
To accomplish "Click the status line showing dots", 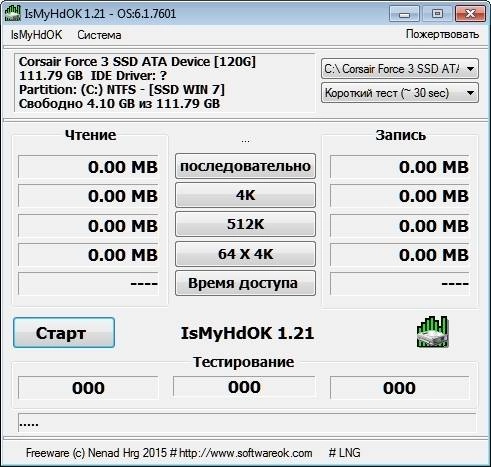I will click(247, 423).
